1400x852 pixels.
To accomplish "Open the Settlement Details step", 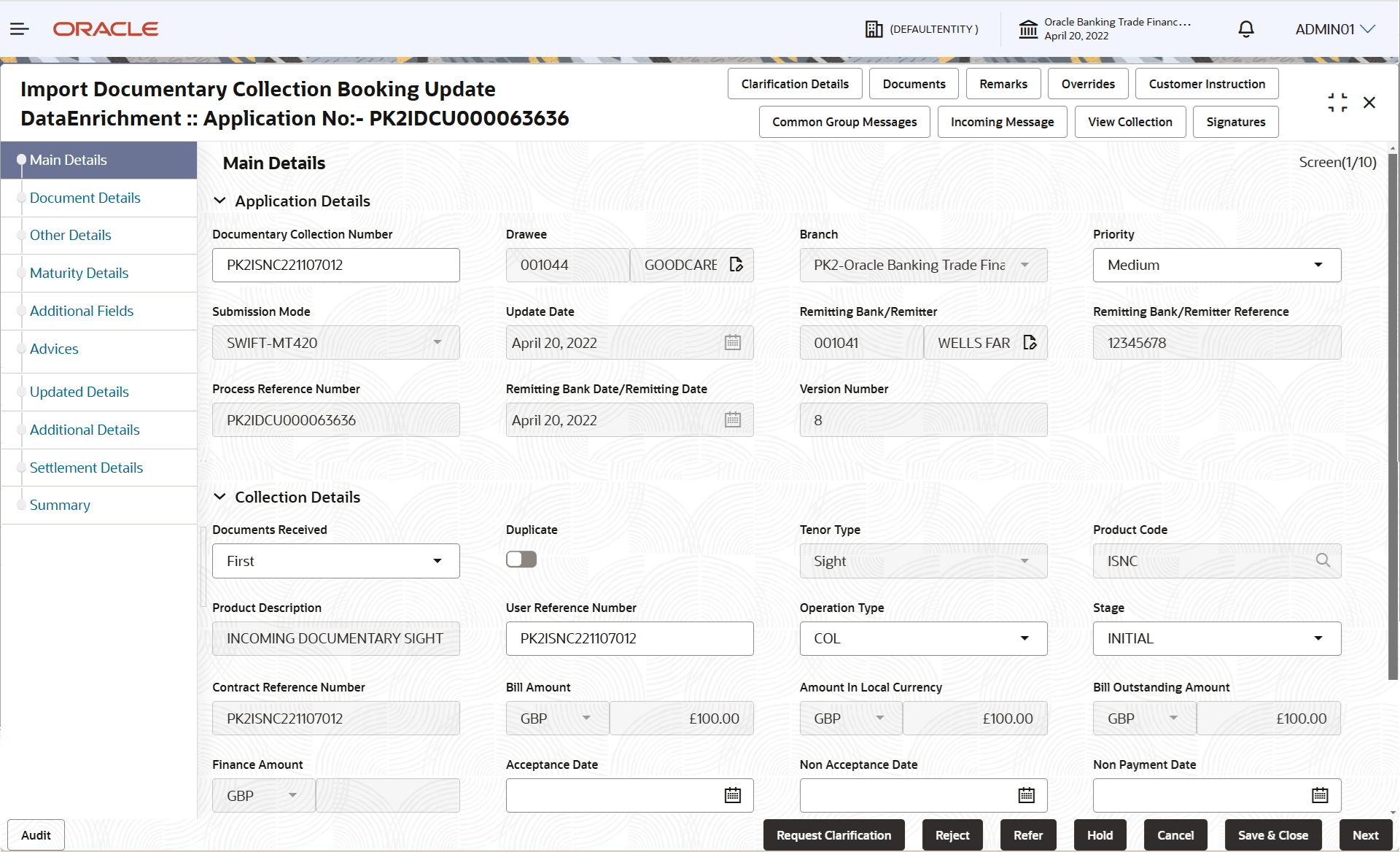I will pyautogui.click(x=86, y=468).
